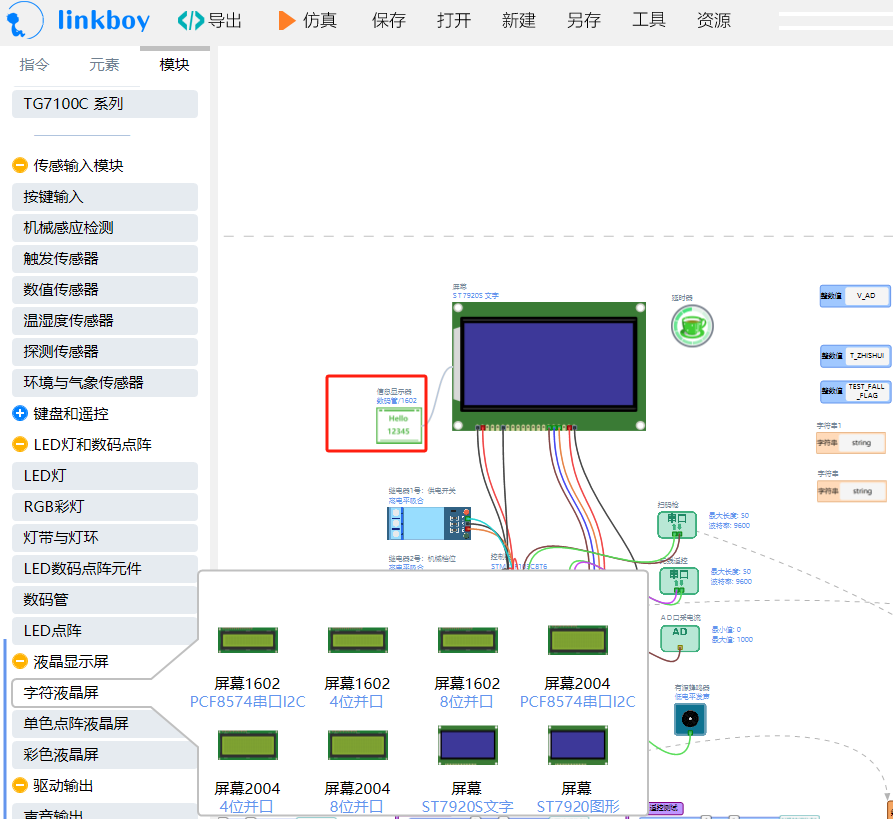Viewport: 893px width, 819px height.
Task: Switch to the 指令 tab
Action: (35, 64)
